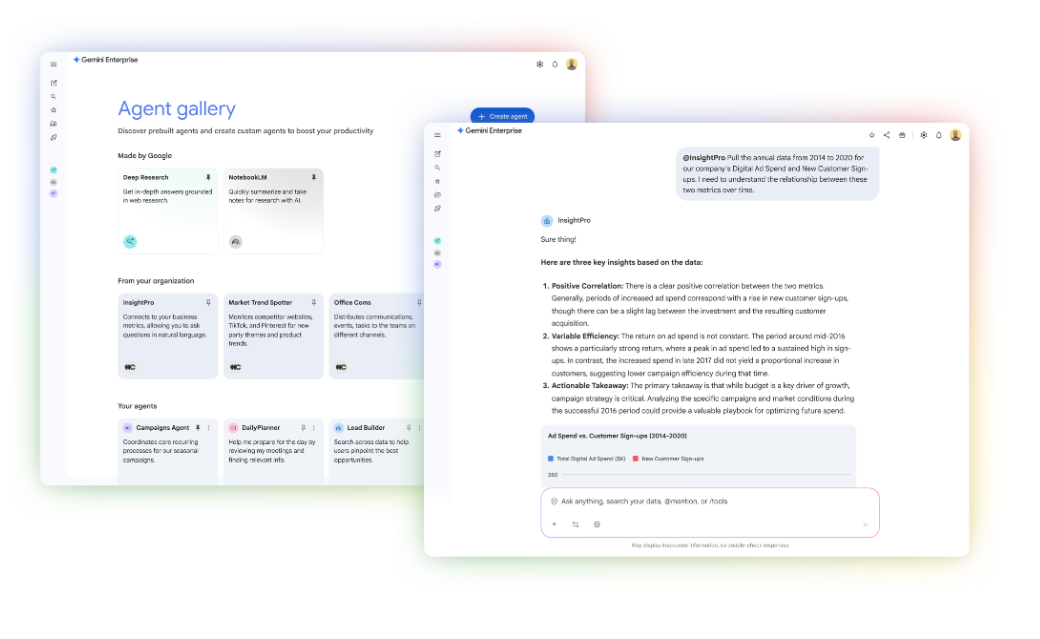Open the Market Trend Spotter agent card
Image resolution: width=1040 pixels, height=639 pixels.
(273, 335)
